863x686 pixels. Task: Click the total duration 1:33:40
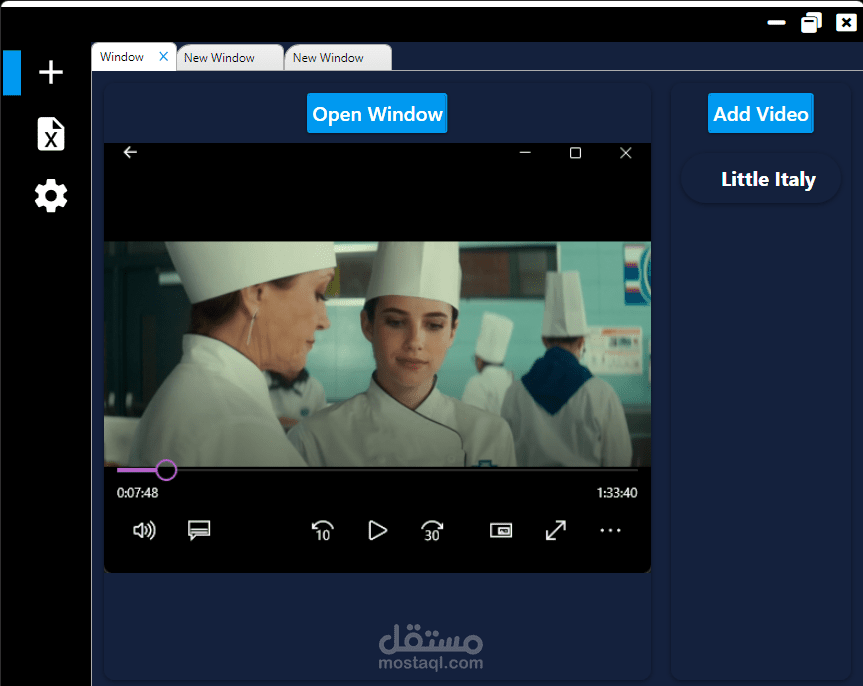point(617,493)
